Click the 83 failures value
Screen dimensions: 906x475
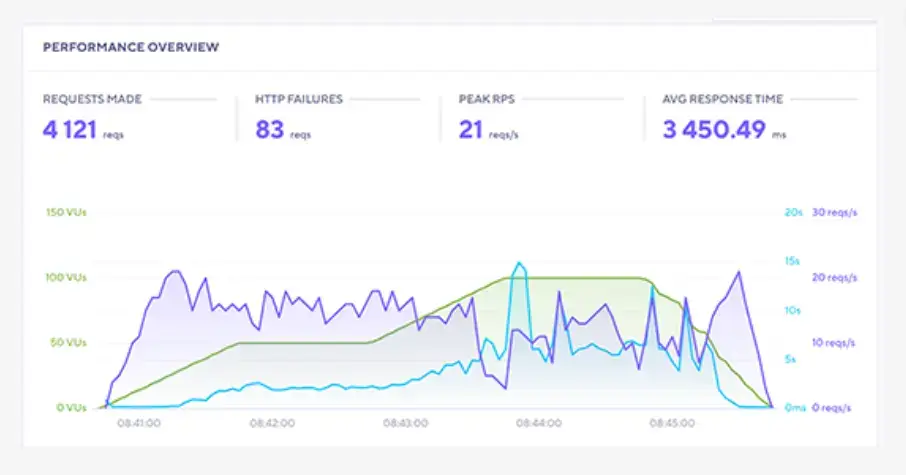(270, 129)
